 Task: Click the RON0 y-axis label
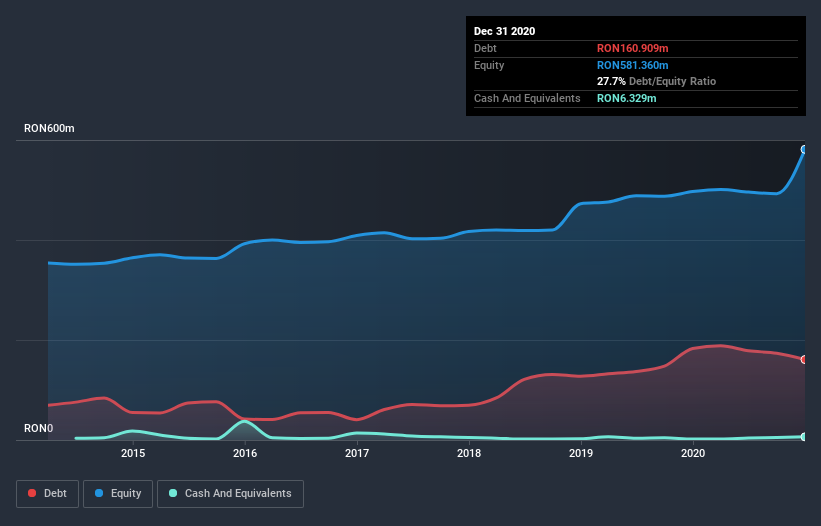pyautogui.click(x=39, y=428)
